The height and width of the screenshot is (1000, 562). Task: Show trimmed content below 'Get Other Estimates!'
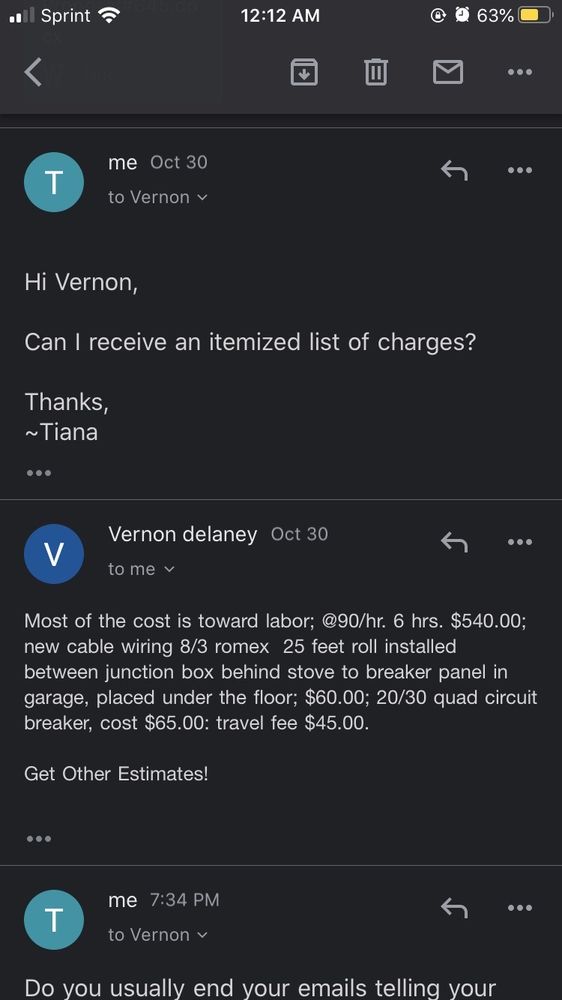(x=39, y=839)
